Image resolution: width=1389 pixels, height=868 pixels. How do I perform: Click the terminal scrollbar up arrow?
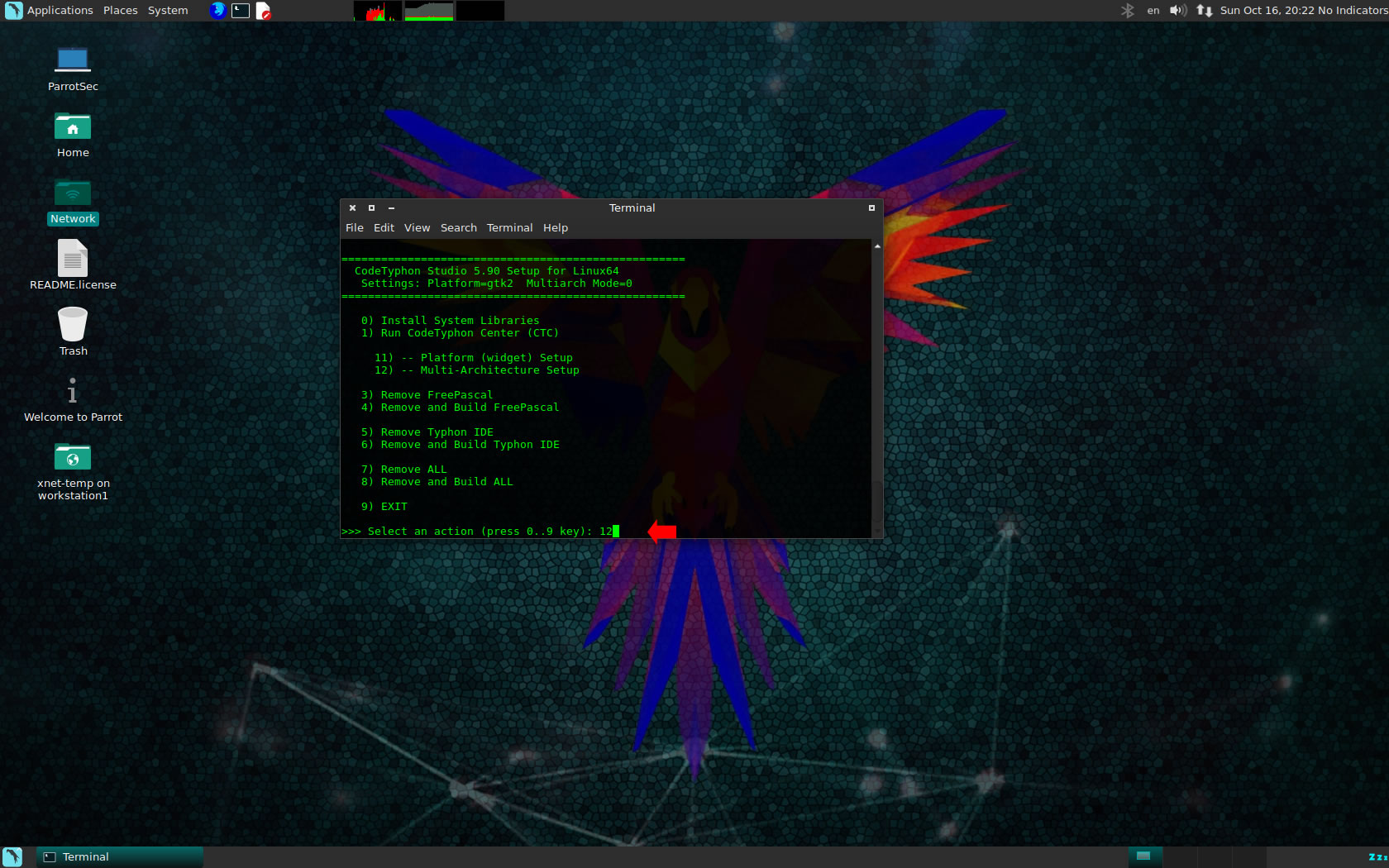pyautogui.click(x=877, y=246)
